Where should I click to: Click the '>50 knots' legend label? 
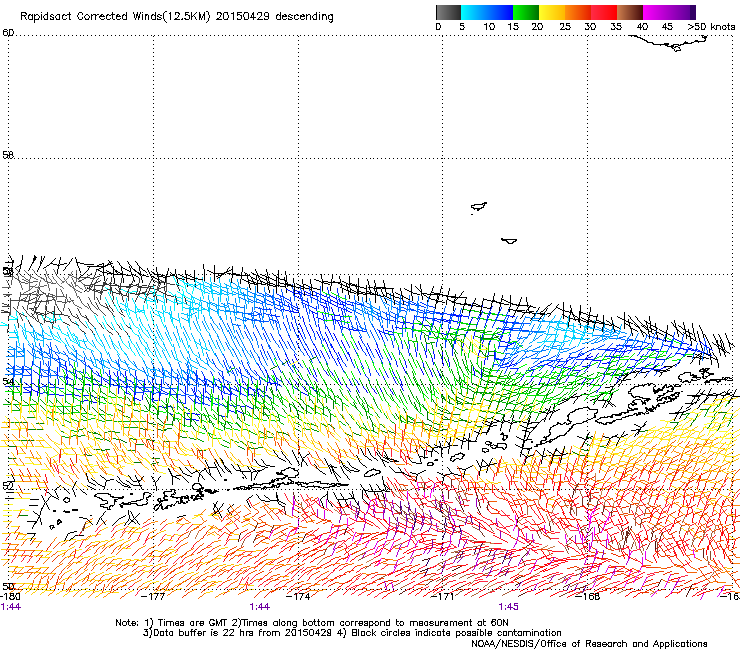tap(711, 27)
